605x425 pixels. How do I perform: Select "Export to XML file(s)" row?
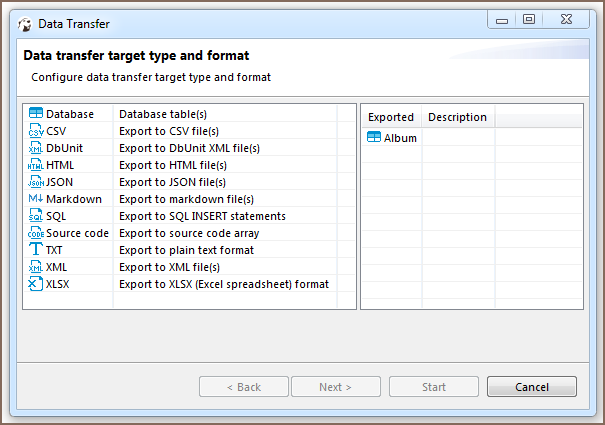click(189, 267)
